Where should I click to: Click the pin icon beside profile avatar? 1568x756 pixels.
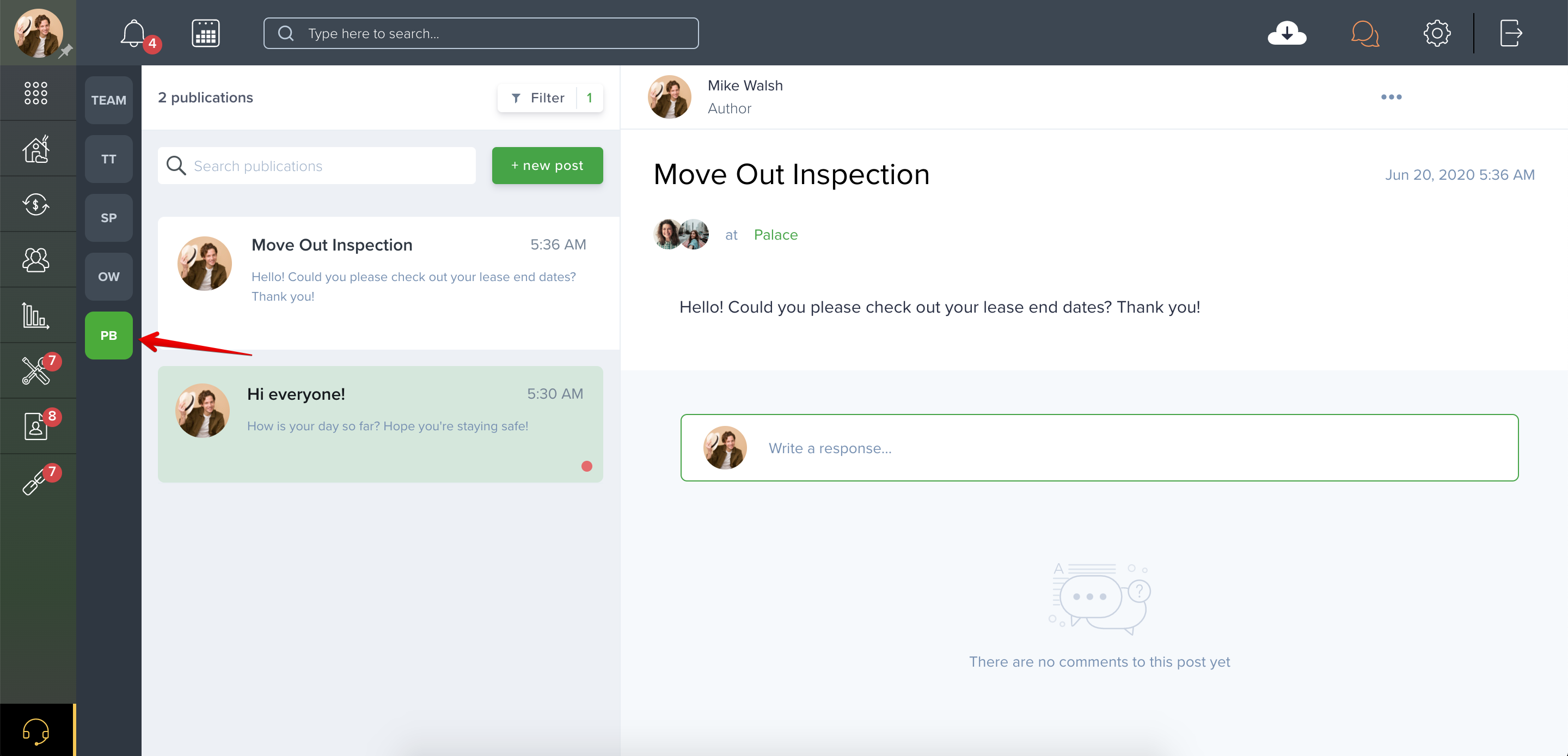pyautogui.click(x=66, y=51)
